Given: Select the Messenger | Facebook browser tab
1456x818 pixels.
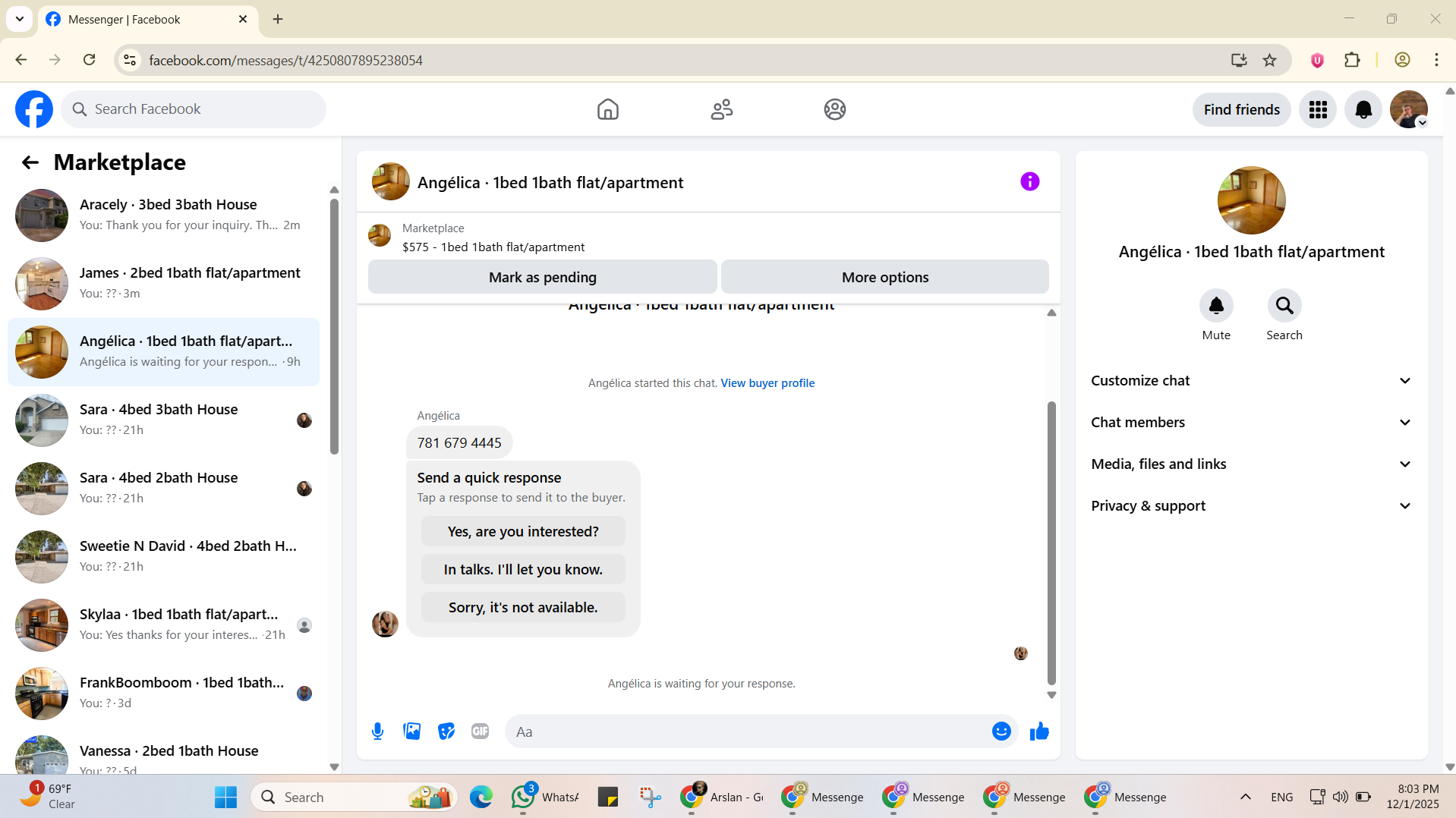Looking at the screenshot, I should [x=148, y=20].
